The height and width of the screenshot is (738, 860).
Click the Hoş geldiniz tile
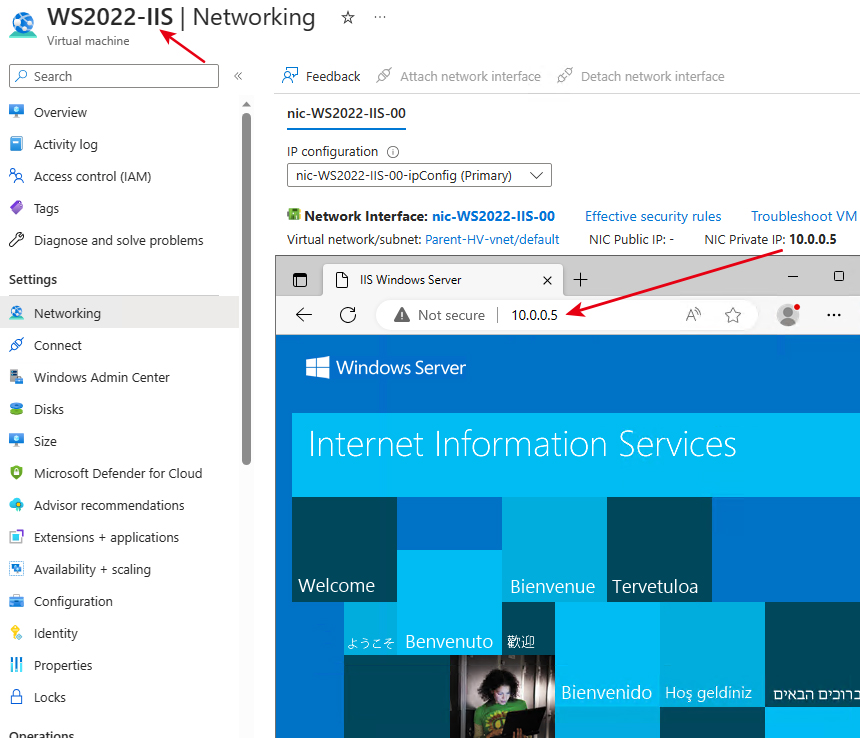point(712,655)
